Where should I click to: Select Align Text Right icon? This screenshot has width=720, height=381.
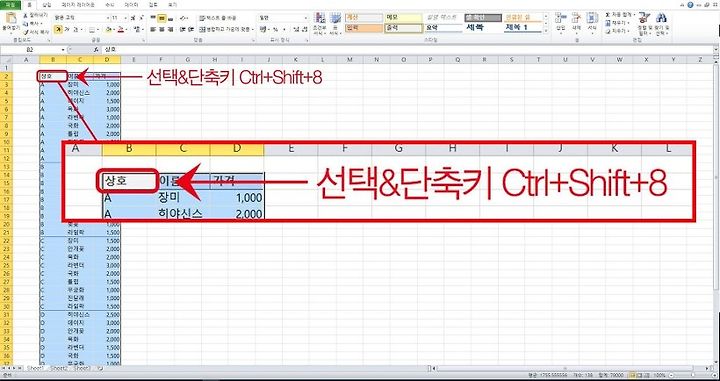click(170, 29)
